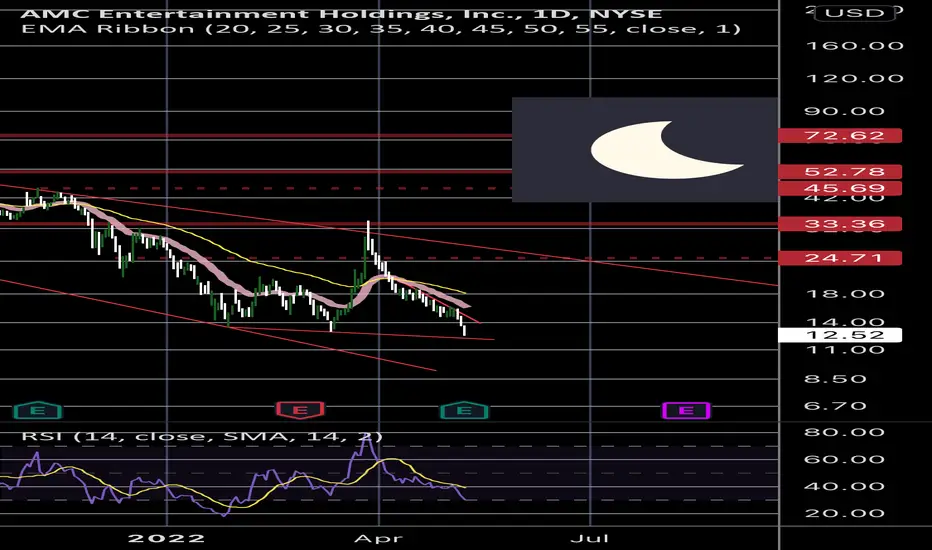
Task: Select the EMA Ribbon indicator legend
Action: coord(381,29)
